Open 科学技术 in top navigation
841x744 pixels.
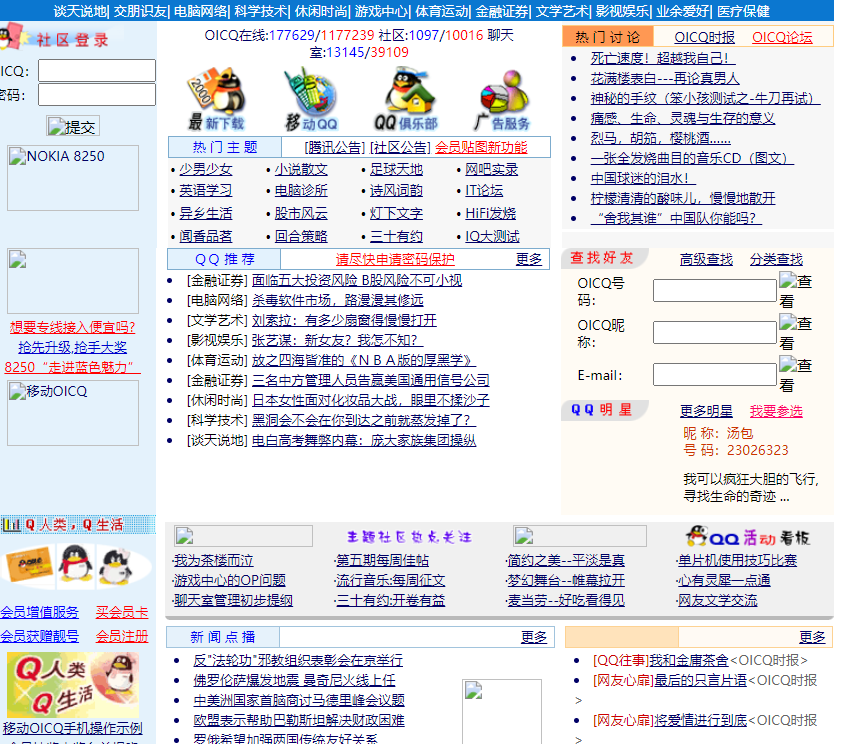(x=261, y=11)
